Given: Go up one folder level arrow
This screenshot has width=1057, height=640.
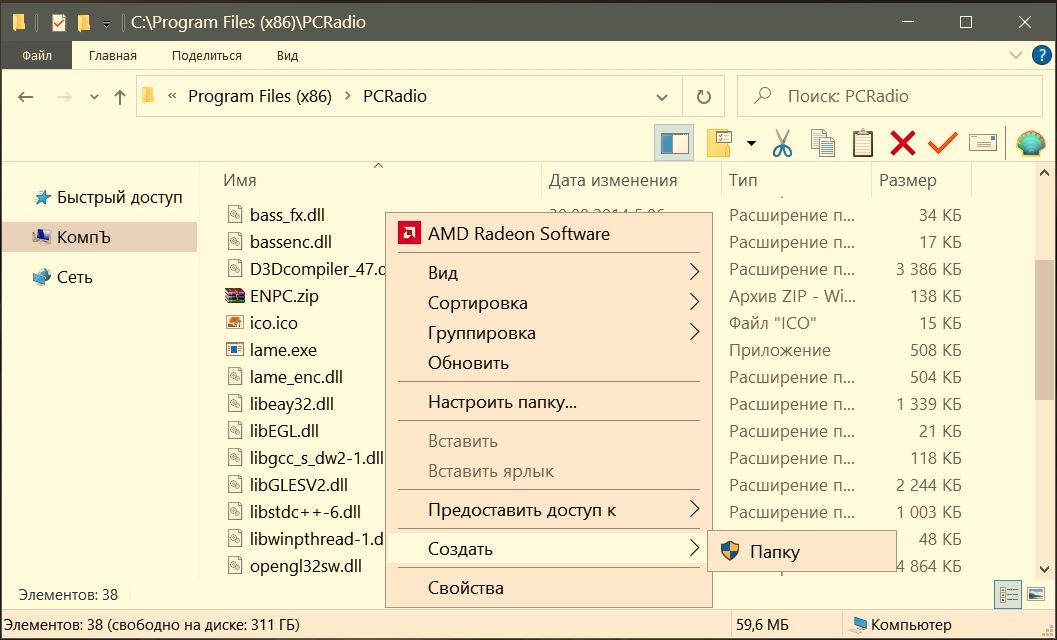Looking at the screenshot, I should 120,97.
